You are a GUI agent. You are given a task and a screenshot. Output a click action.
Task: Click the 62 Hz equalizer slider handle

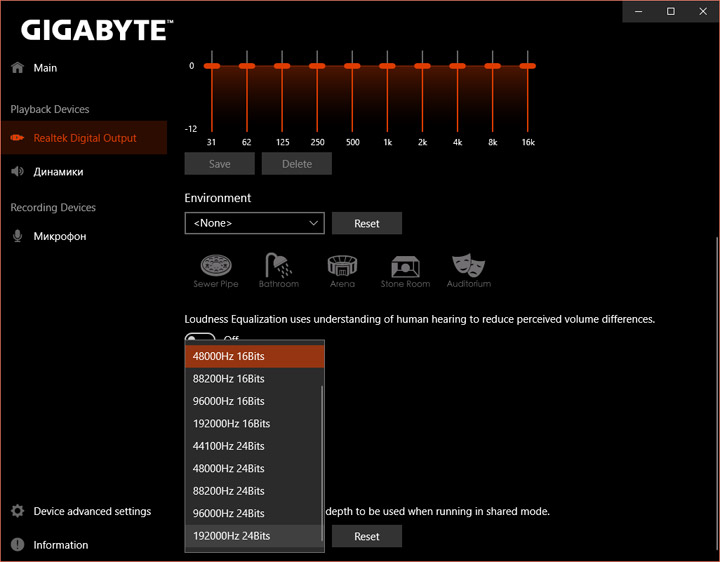pyautogui.click(x=247, y=66)
